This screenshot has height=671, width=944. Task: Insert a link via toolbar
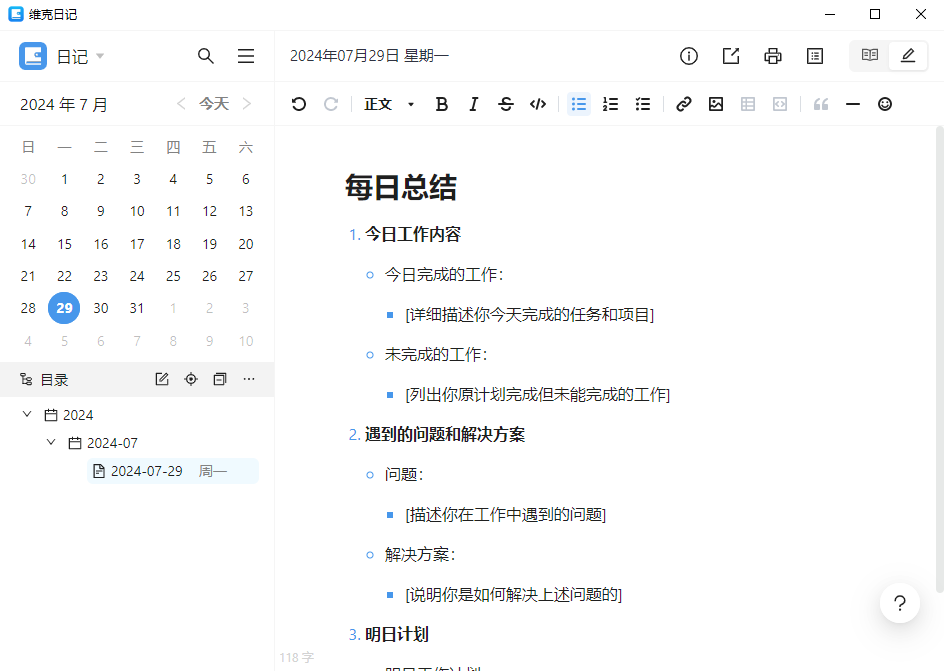click(684, 104)
